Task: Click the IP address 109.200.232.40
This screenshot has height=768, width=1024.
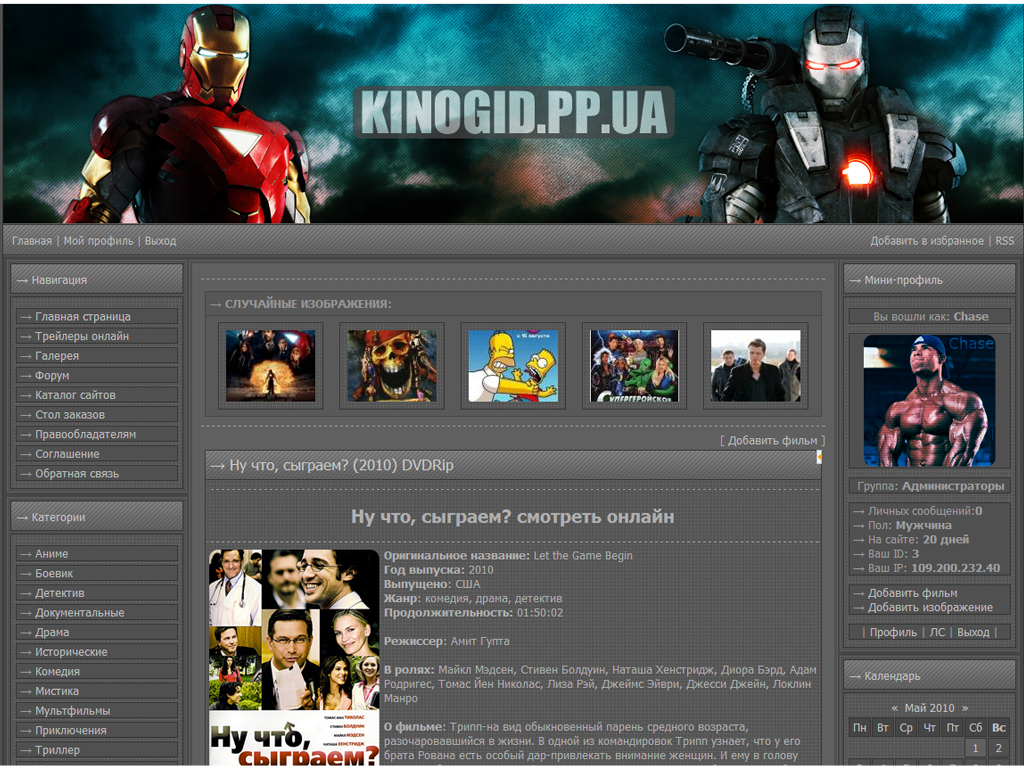Action: pos(955,568)
